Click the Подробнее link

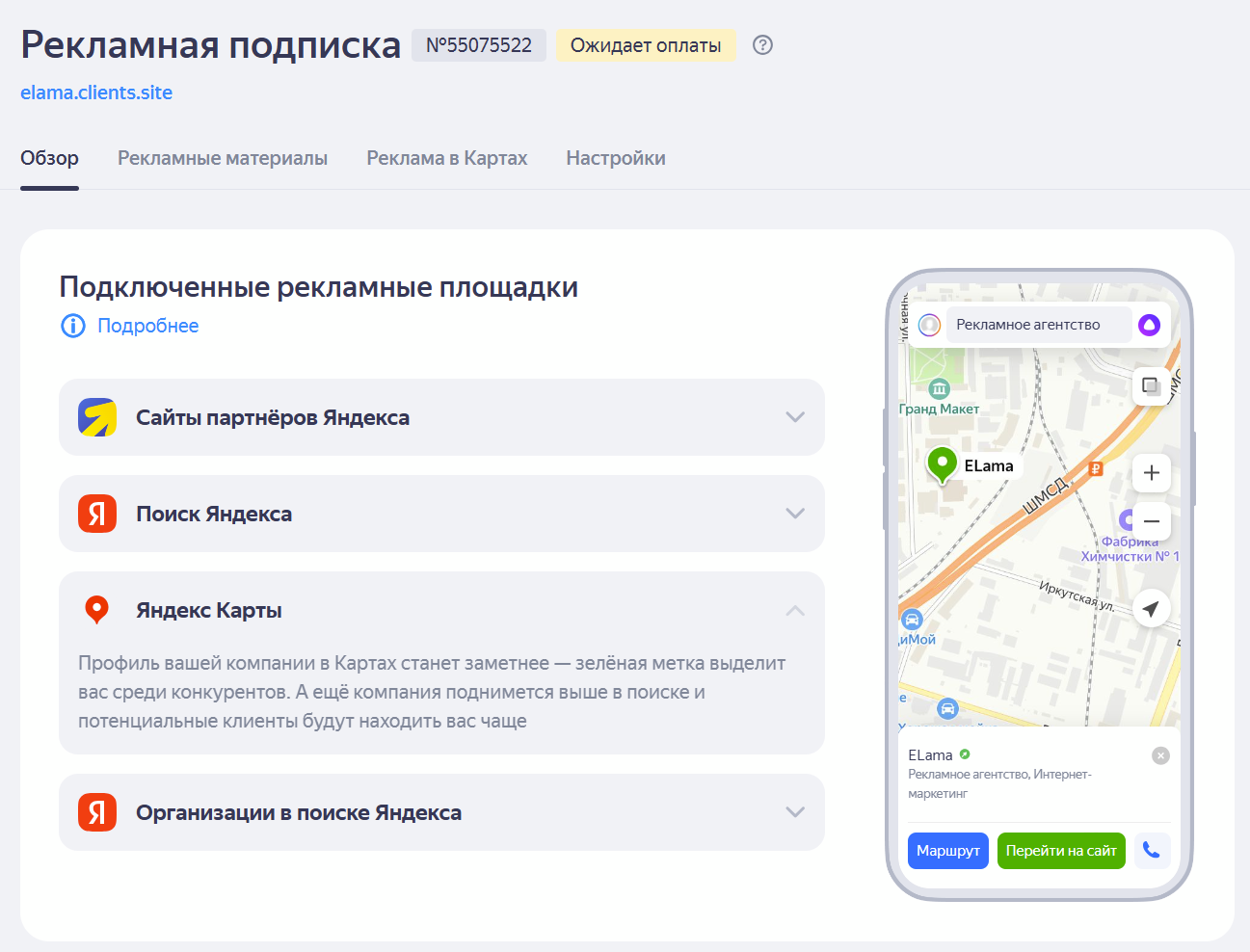pos(148,326)
